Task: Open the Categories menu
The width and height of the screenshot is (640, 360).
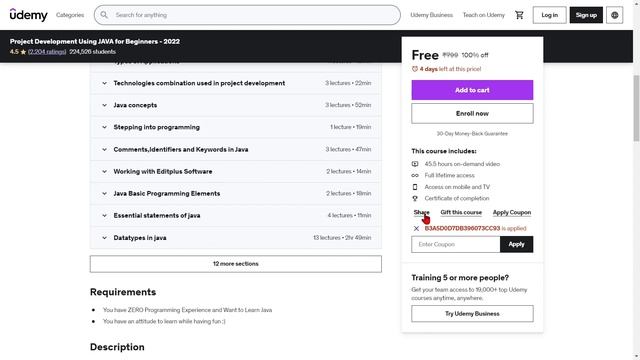Action: [70, 15]
